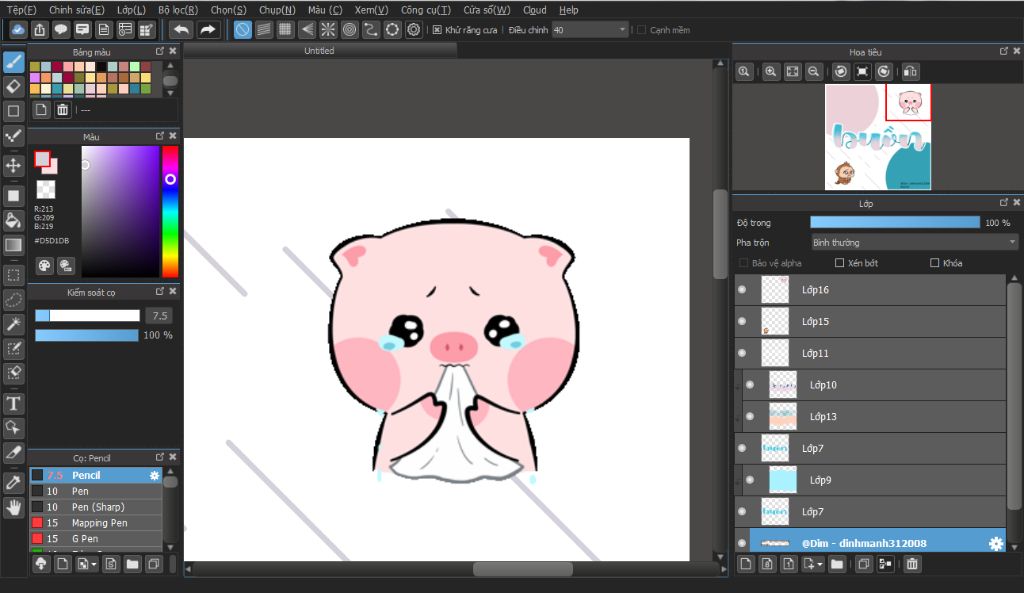Delete the palette color with trash icon
This screenshot has height=593, width=1024.
(x=62, y=110)
